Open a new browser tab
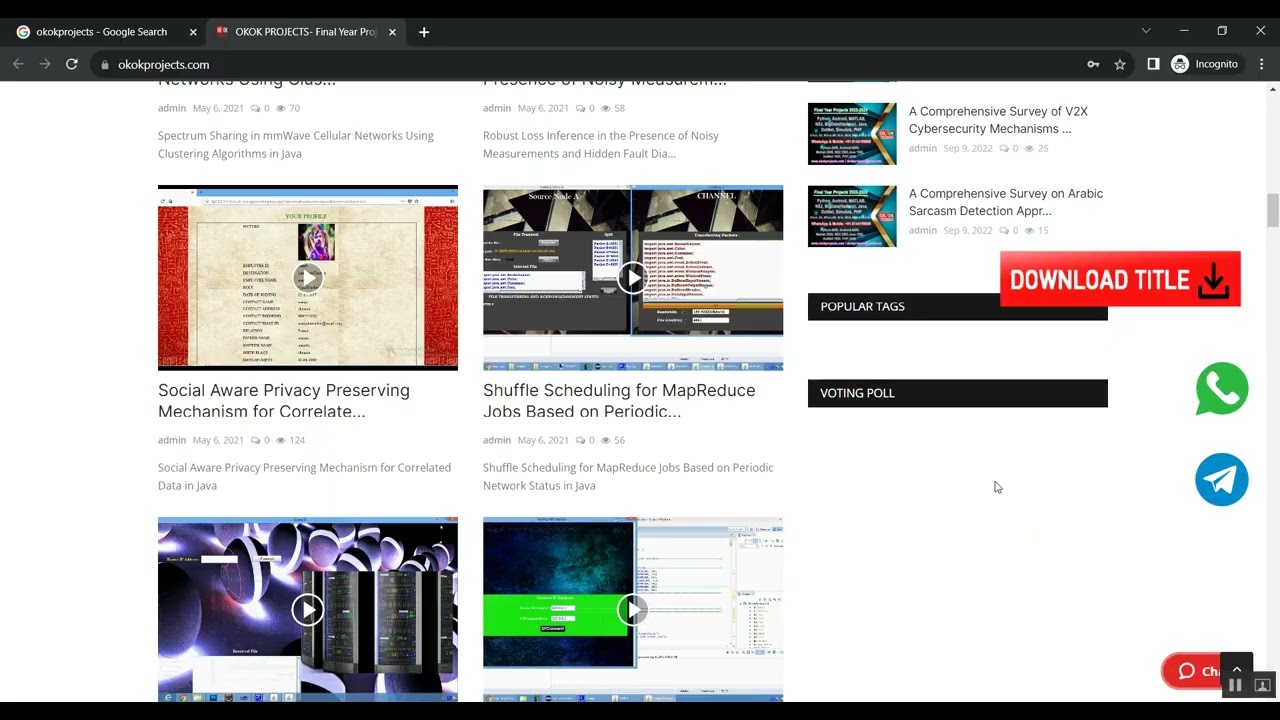The image size is (1280, 720). point(424,32)
